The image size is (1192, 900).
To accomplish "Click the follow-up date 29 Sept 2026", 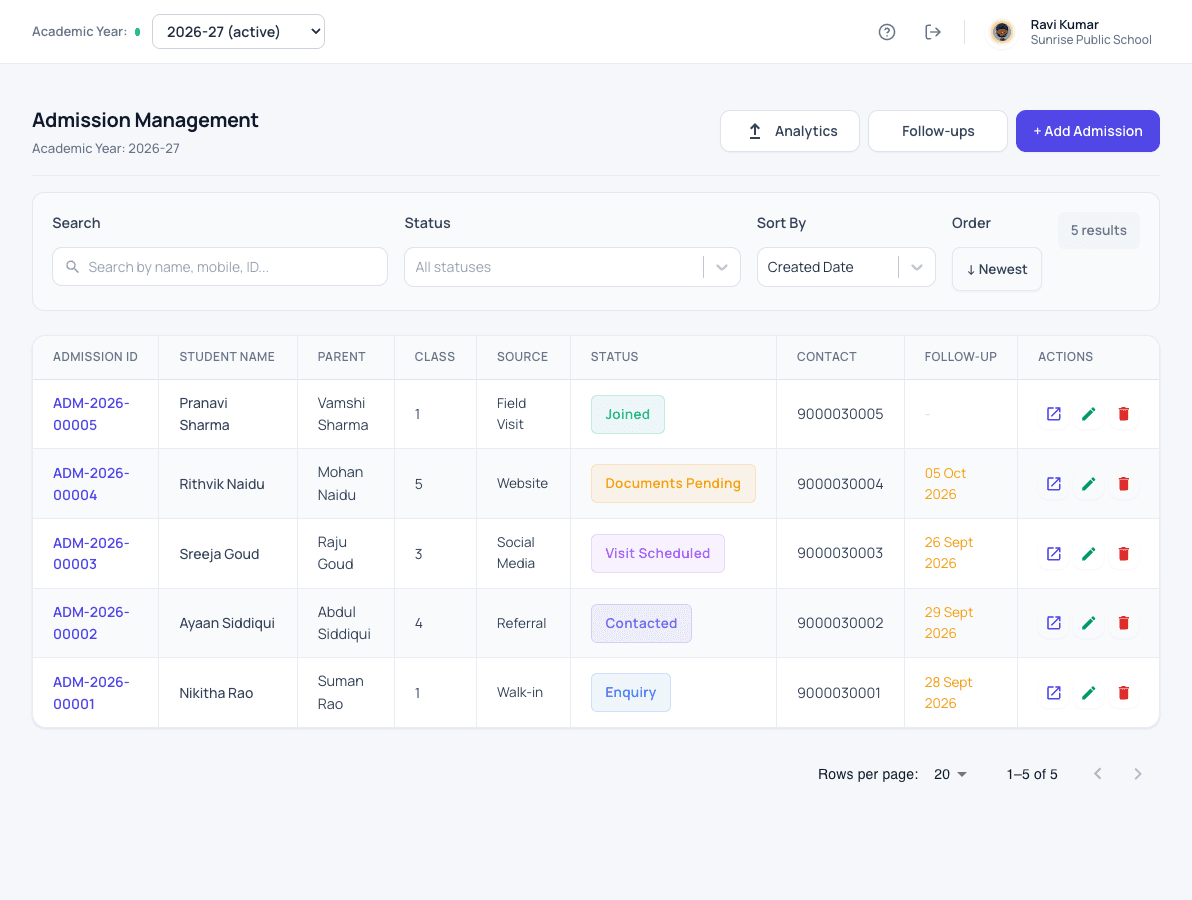I will click(x=949, y=623).
